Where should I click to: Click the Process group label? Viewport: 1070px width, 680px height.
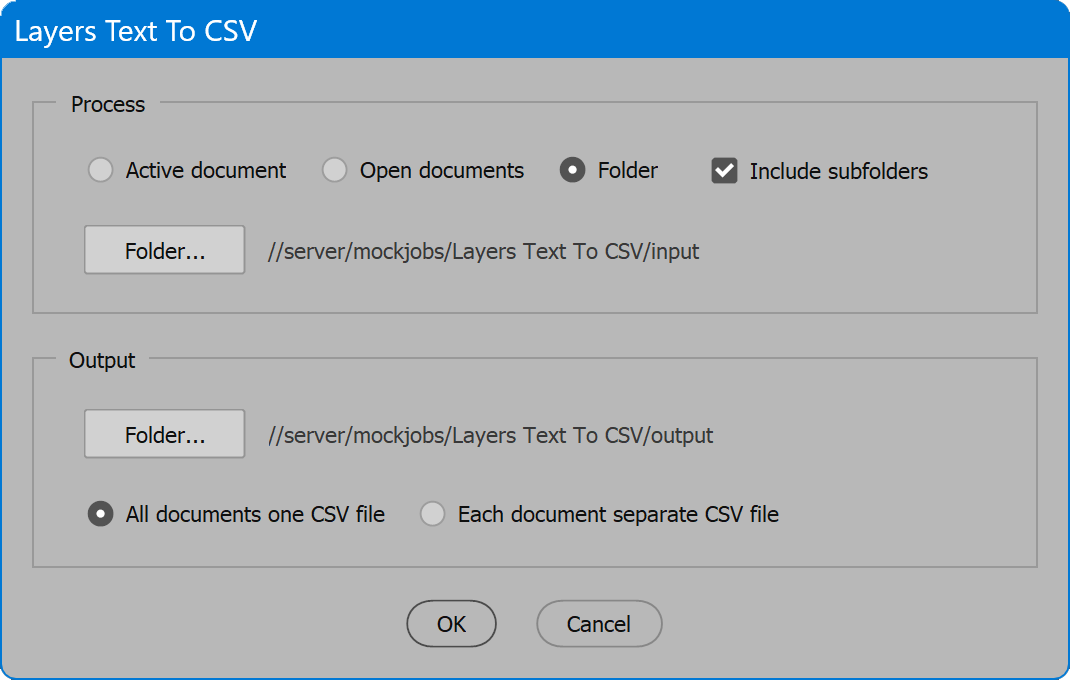[108, 104]
